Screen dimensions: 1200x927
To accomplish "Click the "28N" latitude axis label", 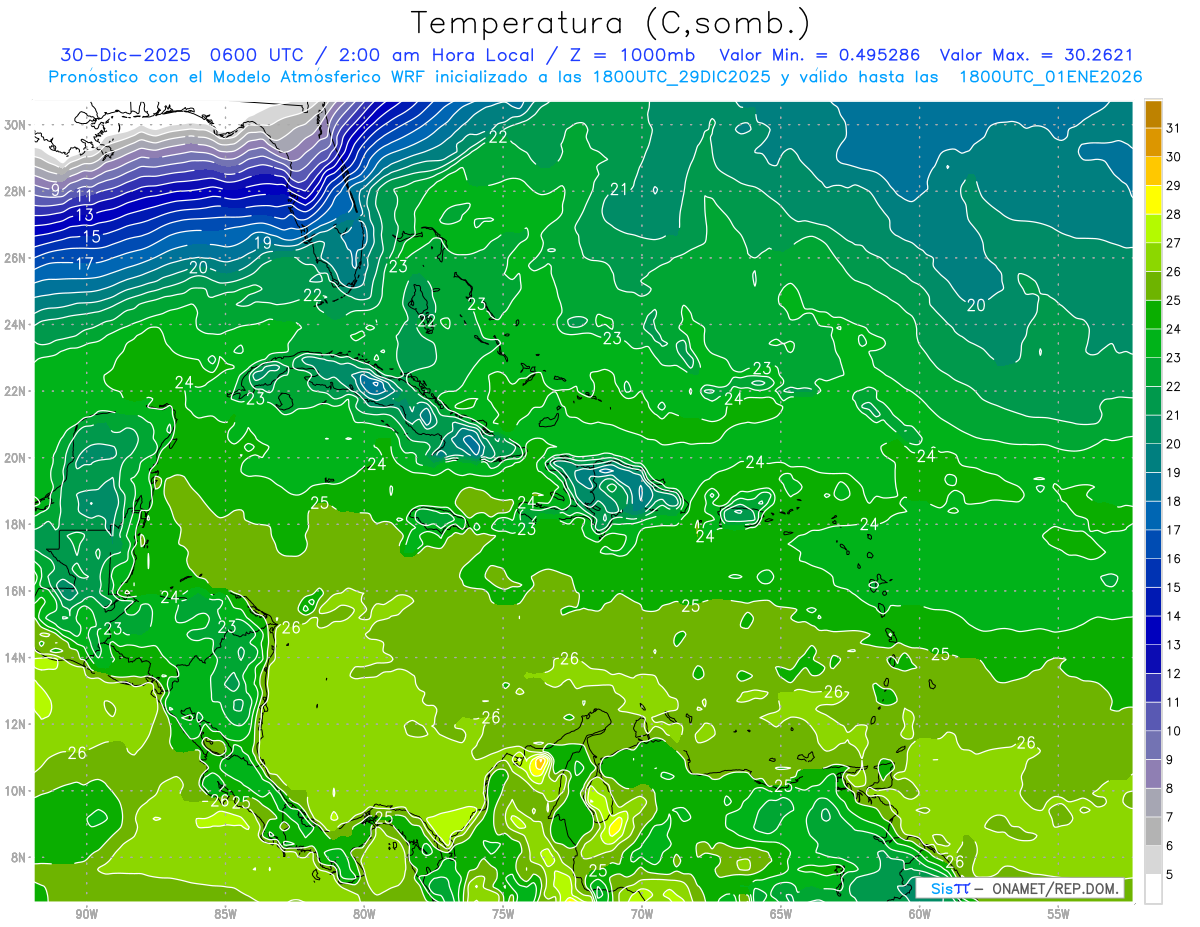I will [x=17, y=191].
